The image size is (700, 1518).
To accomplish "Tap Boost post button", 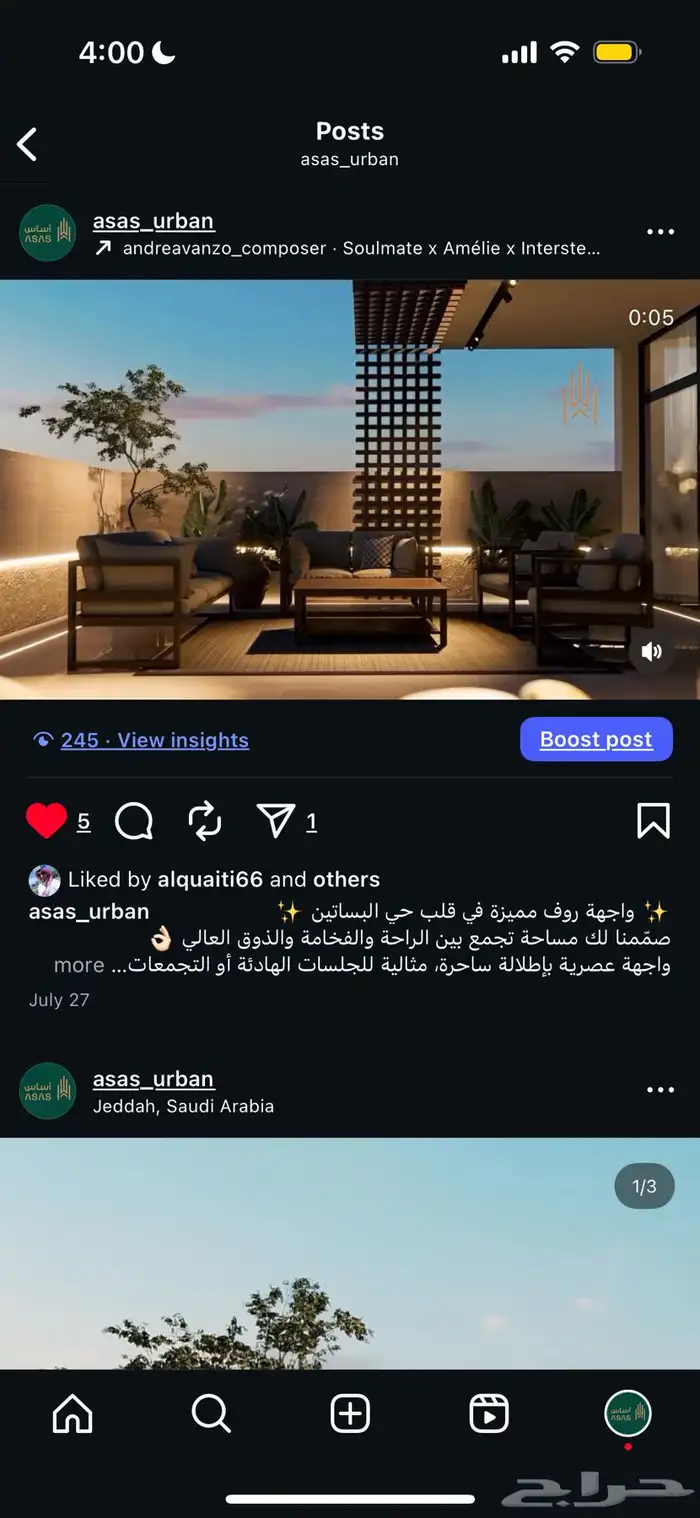I will click(x=596, y=739).
